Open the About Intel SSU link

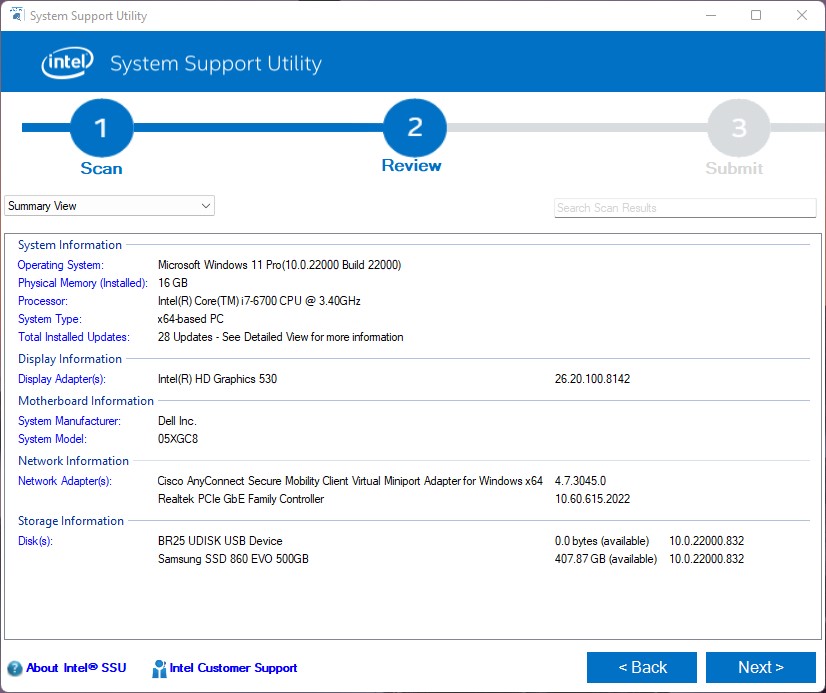click(76, 668)
